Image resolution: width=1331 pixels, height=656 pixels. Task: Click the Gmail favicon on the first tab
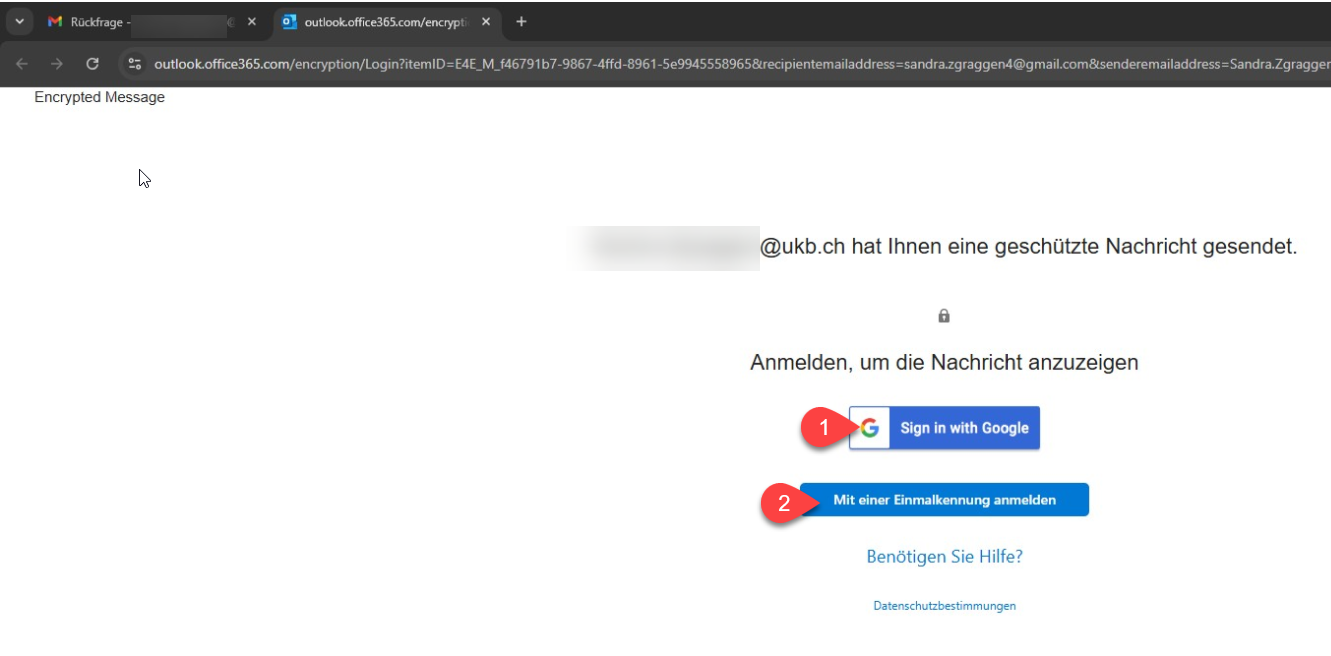(55, 21)
